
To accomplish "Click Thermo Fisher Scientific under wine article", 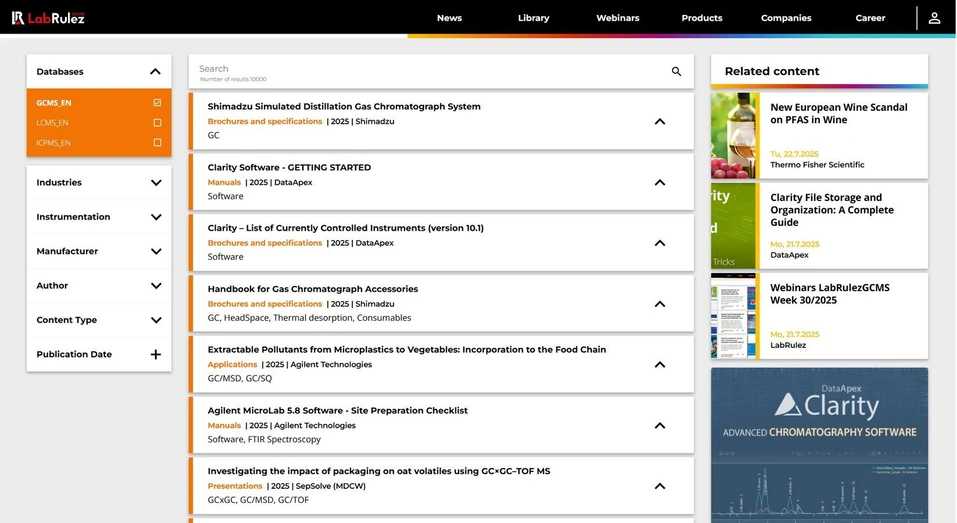I will (x=817, y=165).
